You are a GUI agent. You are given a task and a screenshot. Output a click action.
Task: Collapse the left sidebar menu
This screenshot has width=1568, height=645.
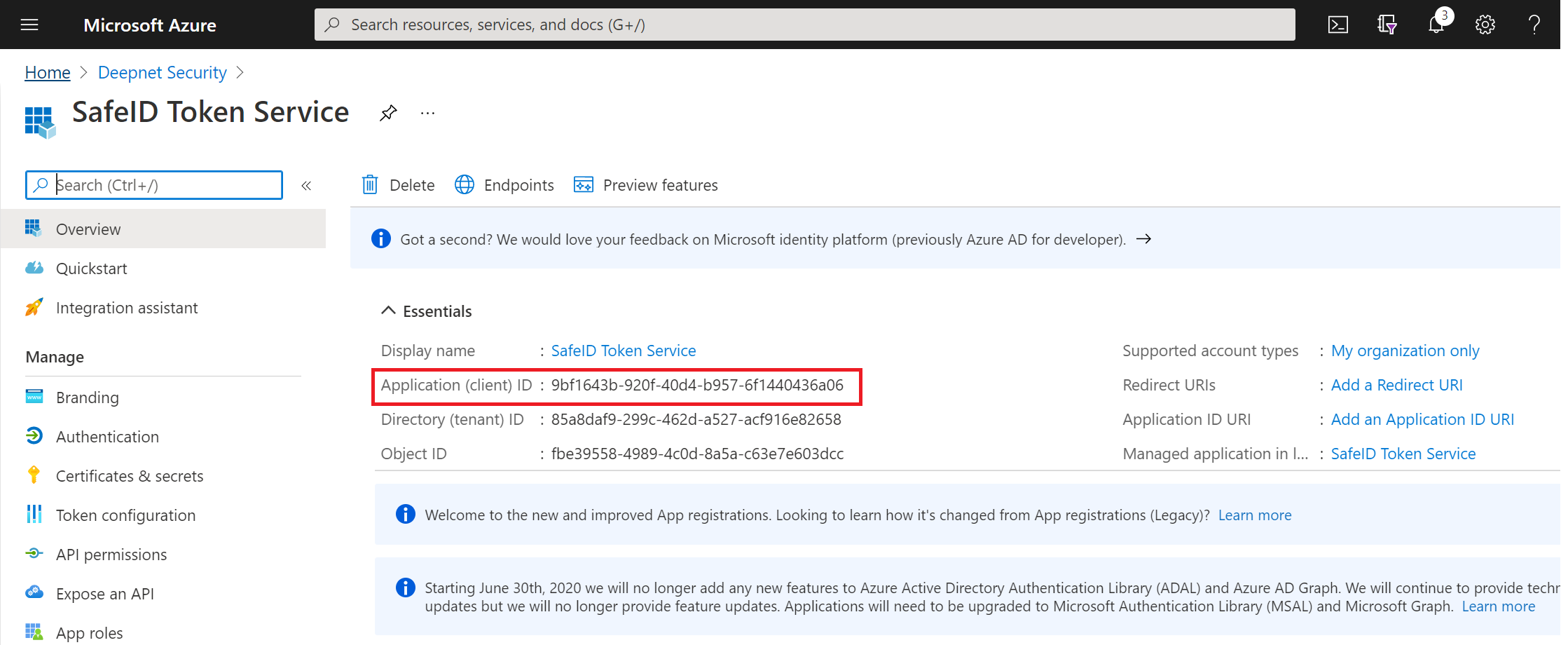point(306,186)
